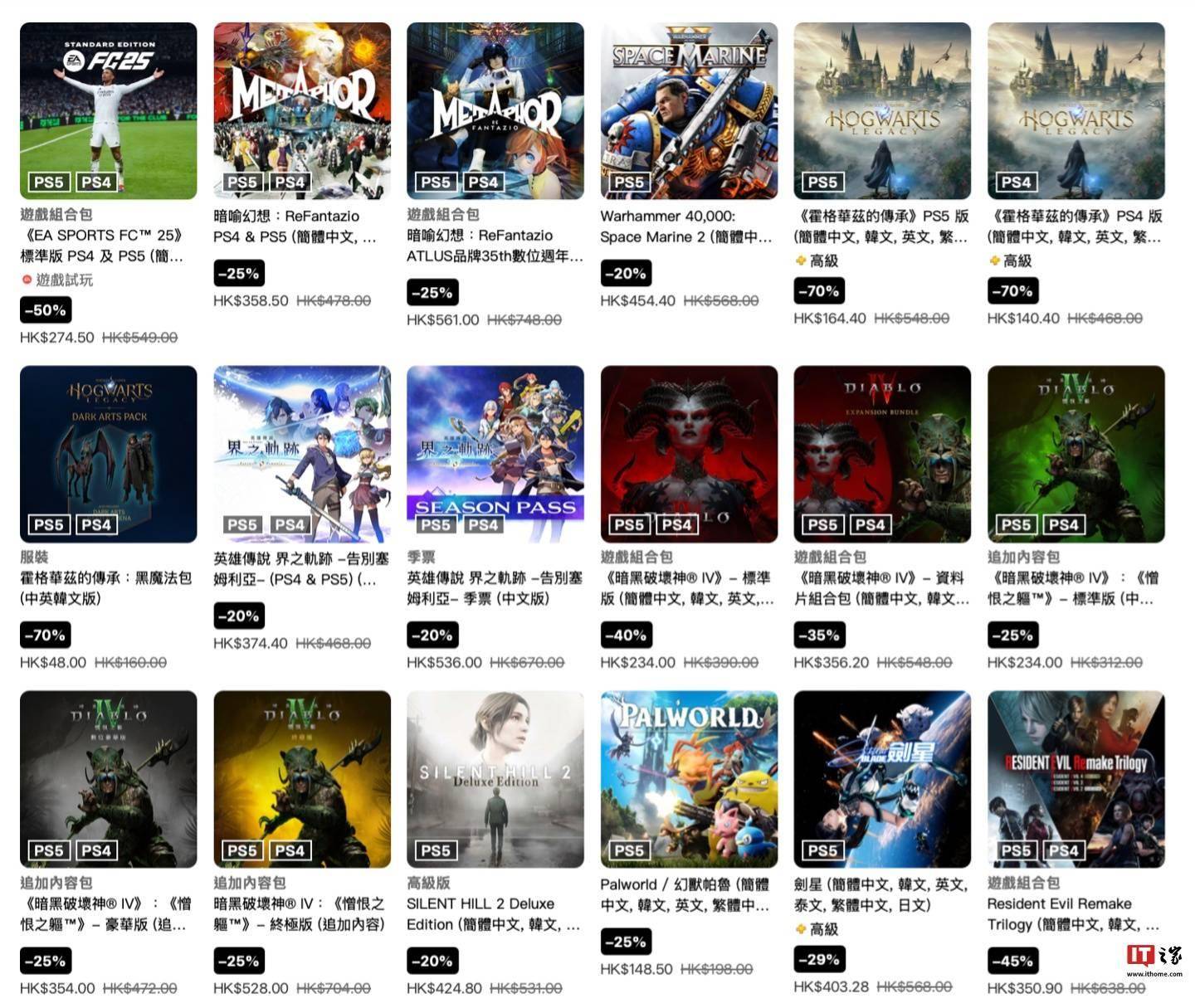Viewport: 1195px width, 1008px height.
Task: Click the PS5 badge on Stellar Blade cover
Action: [822, 850]
